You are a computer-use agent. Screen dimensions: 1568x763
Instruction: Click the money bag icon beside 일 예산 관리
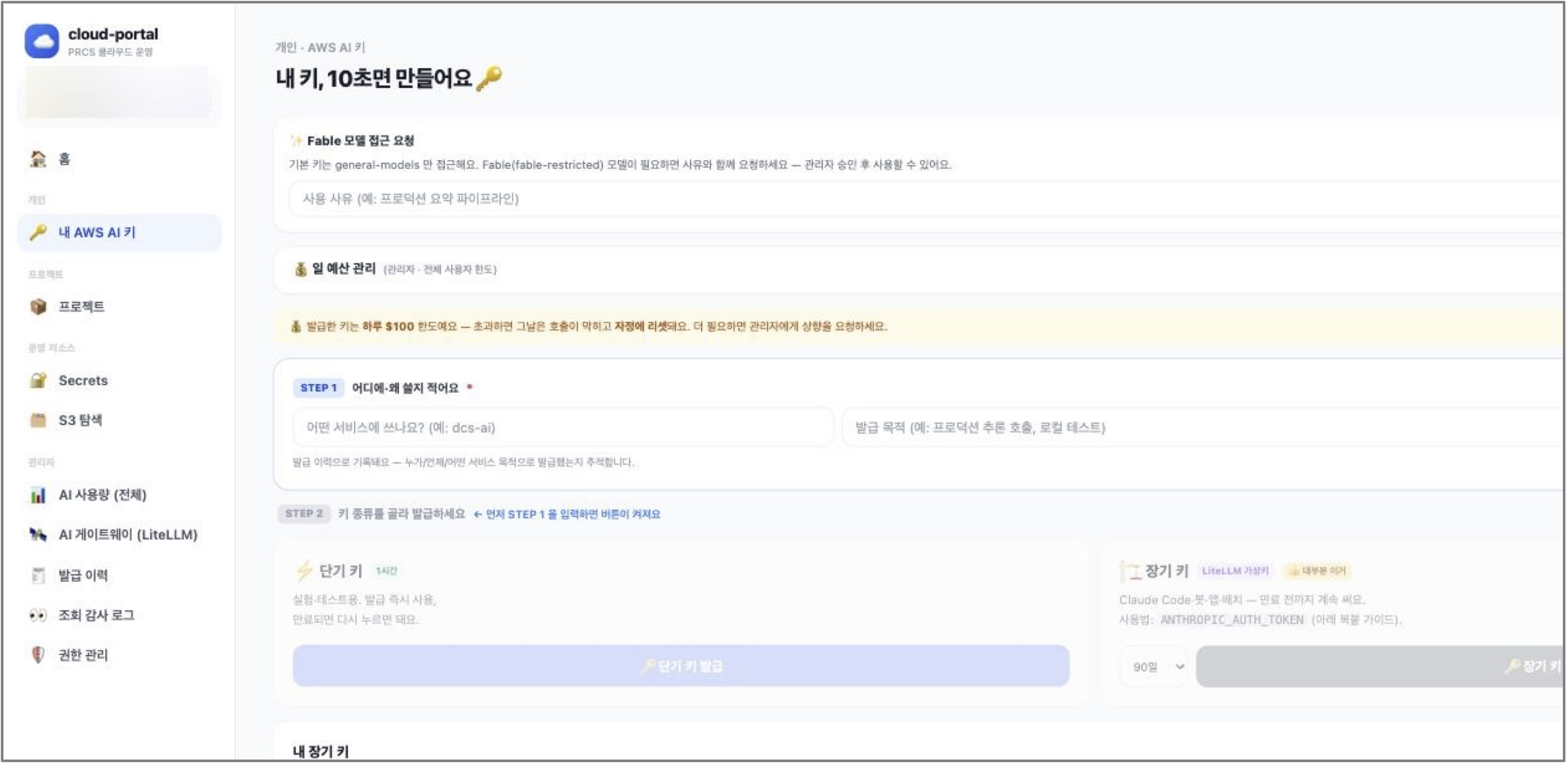[300, 269]
